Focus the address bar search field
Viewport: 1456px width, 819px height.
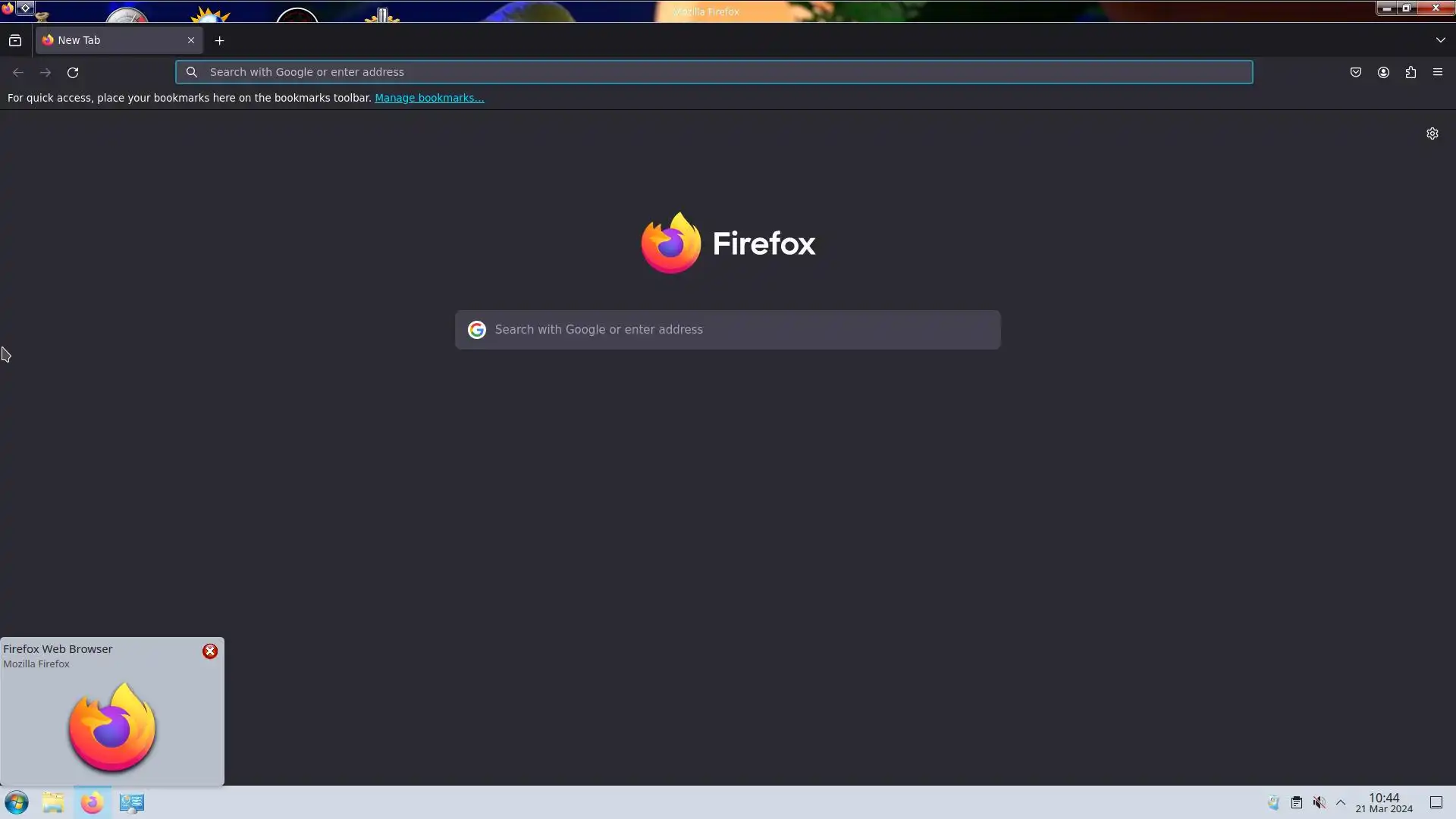click(x=714, y=72)
